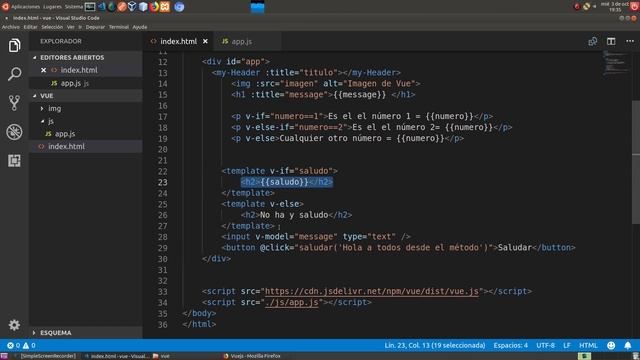Open the Debug view in activity bar
640x360 pixels.
tap(14, 132)
